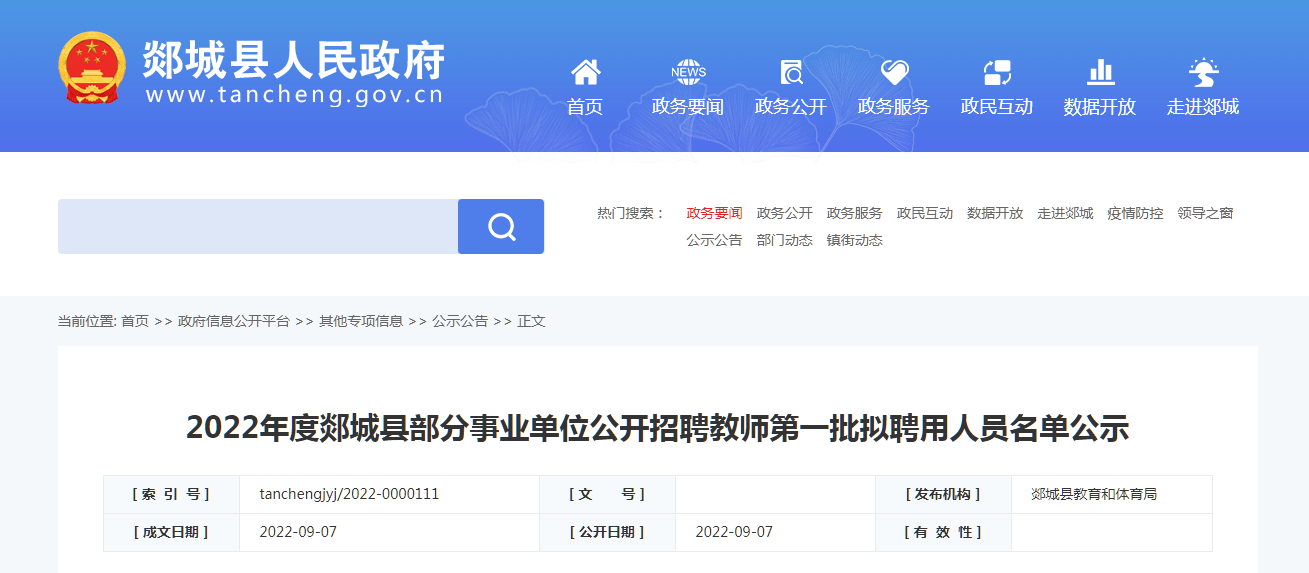Open the 首页 home icon
The image size is (1309, 573).
pyautogui.click(x=585, y=72)
